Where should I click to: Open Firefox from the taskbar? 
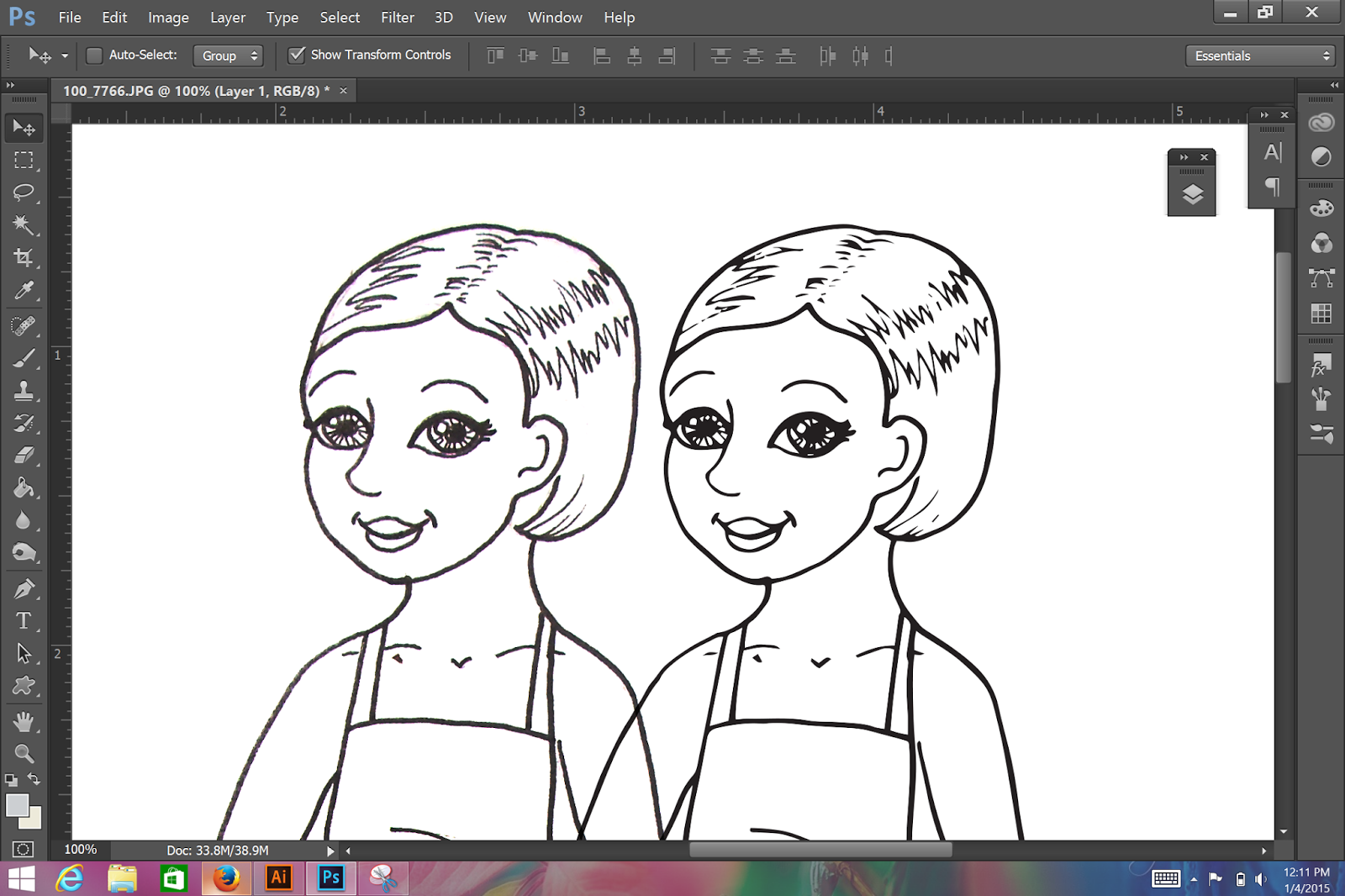[225, 878]
